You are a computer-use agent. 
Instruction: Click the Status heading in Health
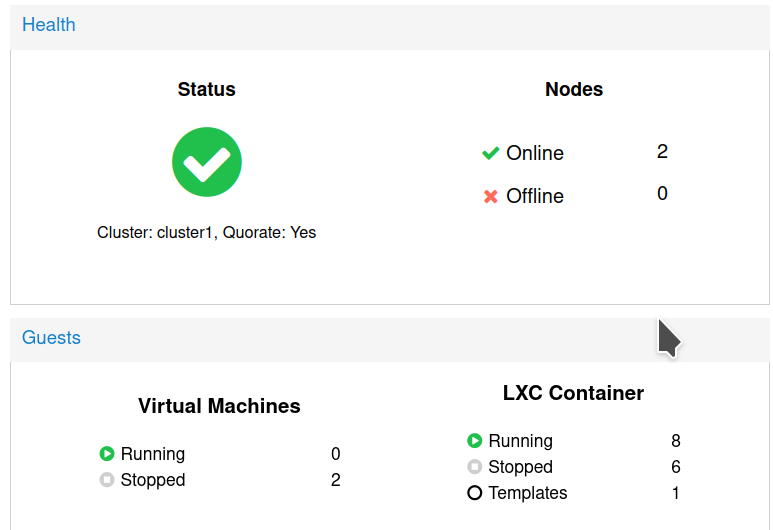[x=207, y=89]
